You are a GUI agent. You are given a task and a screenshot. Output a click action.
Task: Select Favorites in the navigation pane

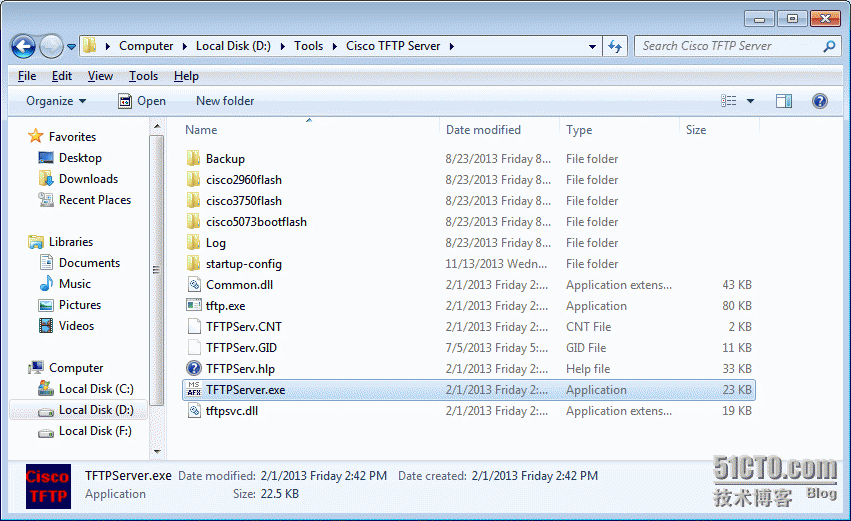pyautogui.click(x=72, y=137)
